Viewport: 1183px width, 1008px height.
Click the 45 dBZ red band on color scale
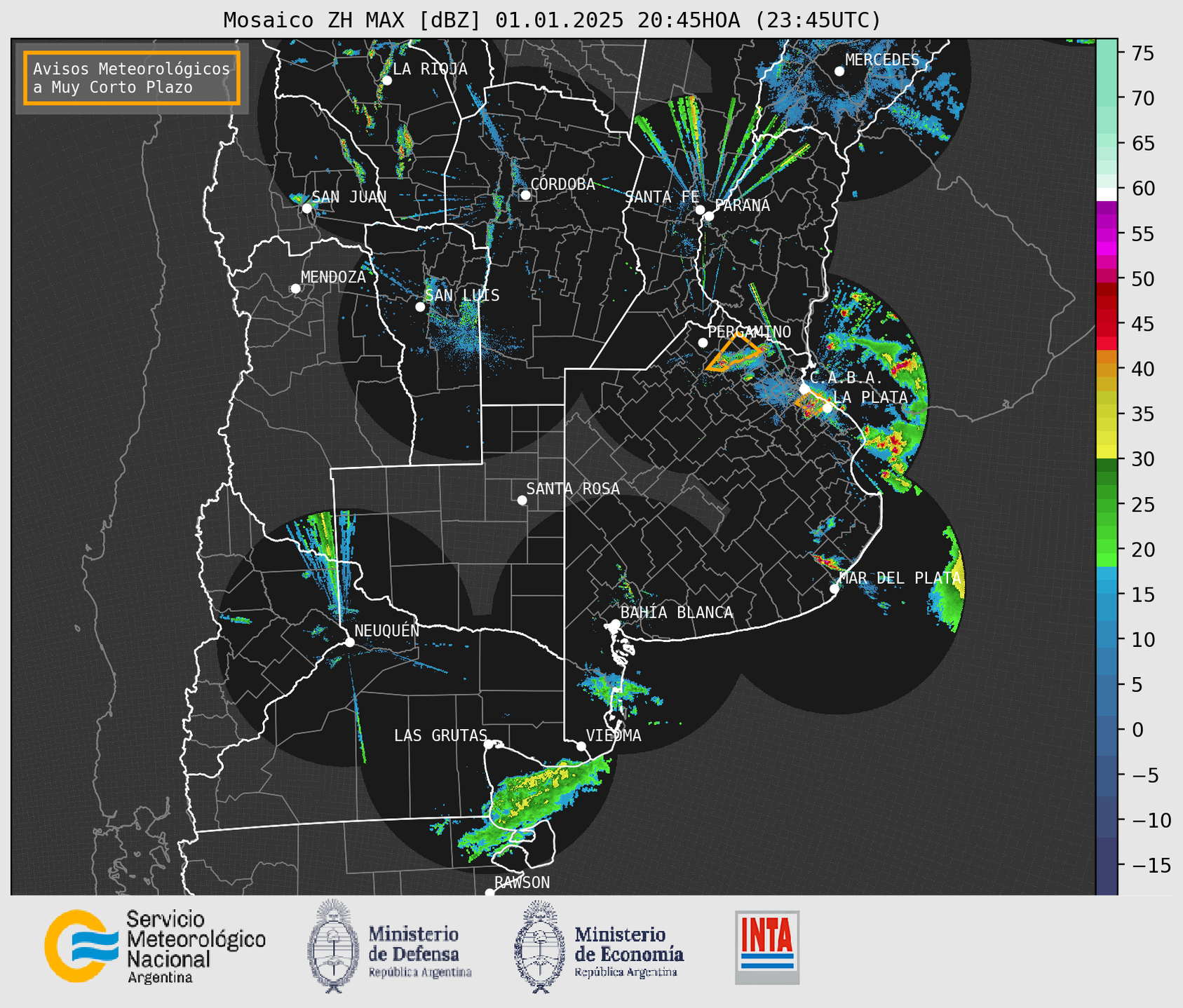pyautogui.click(x=1107, y=324)
